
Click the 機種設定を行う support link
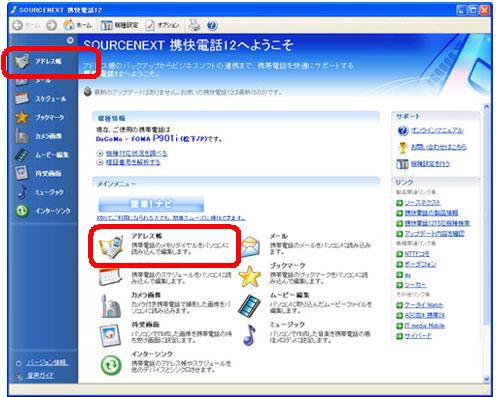pos(430,164)
